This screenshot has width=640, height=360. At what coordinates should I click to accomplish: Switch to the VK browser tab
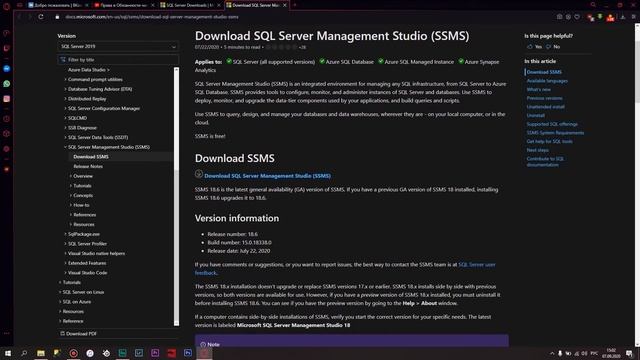pyautogui.click(x=58, y=5)
